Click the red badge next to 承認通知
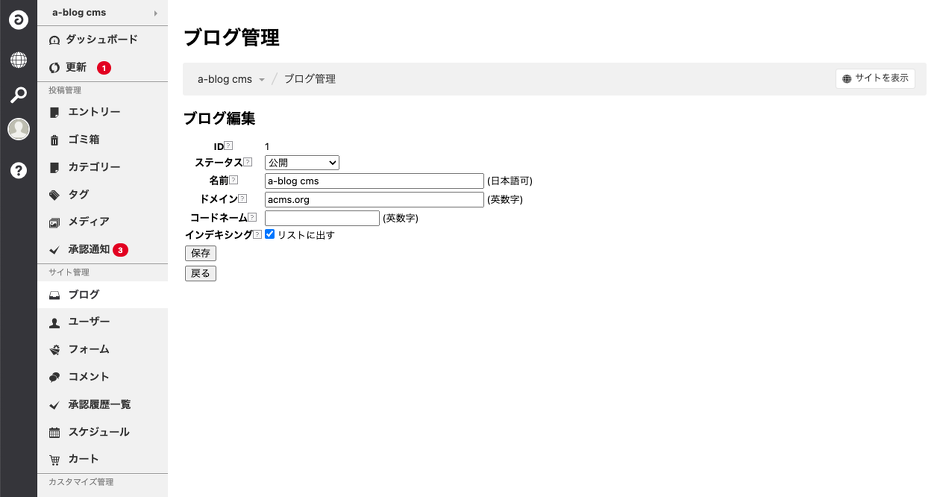The image size is (940, 497). (x=120, y=250)
